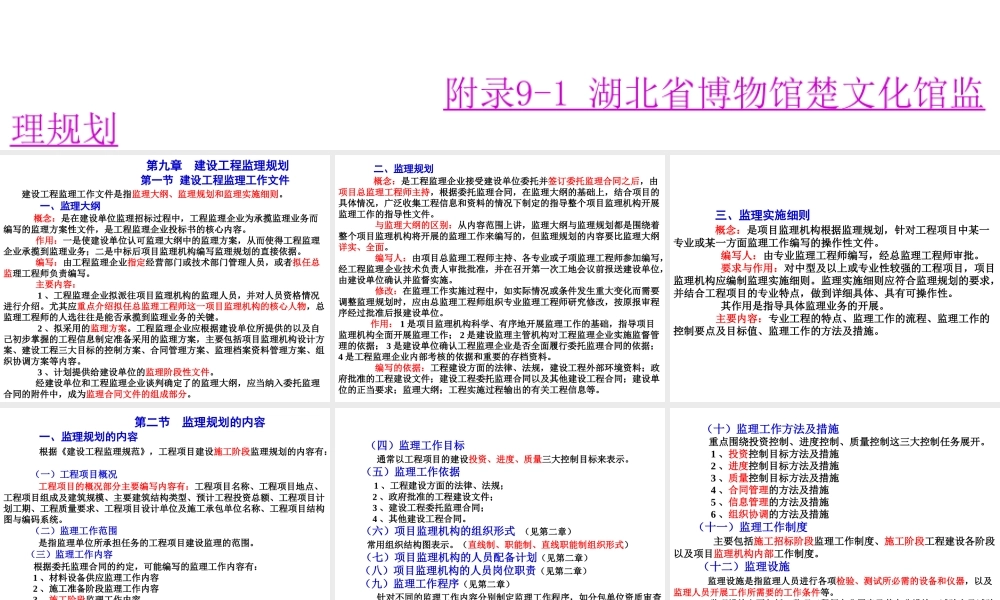1000x600 pixels.
Task: Open the slide thumbnail beginning with （四）监理工作目标
Action: pyautogui.click(x=499, y=504)
